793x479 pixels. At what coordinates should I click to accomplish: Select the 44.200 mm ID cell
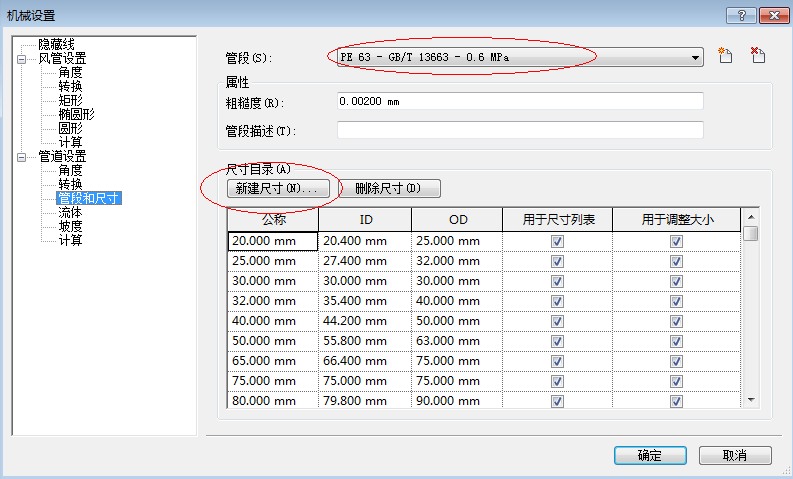(365, 321)
